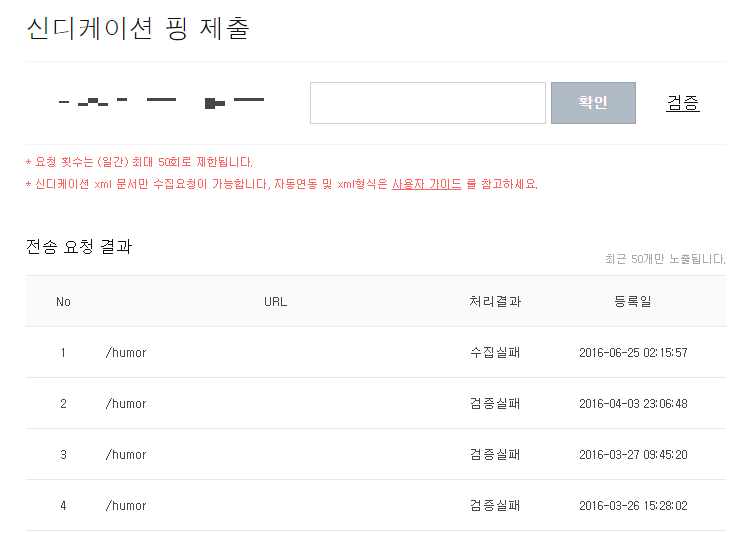The width and height of the screenshot is (732, 533).
Task: Click /humor URL in row 1
Action: [x=126, y=353]
